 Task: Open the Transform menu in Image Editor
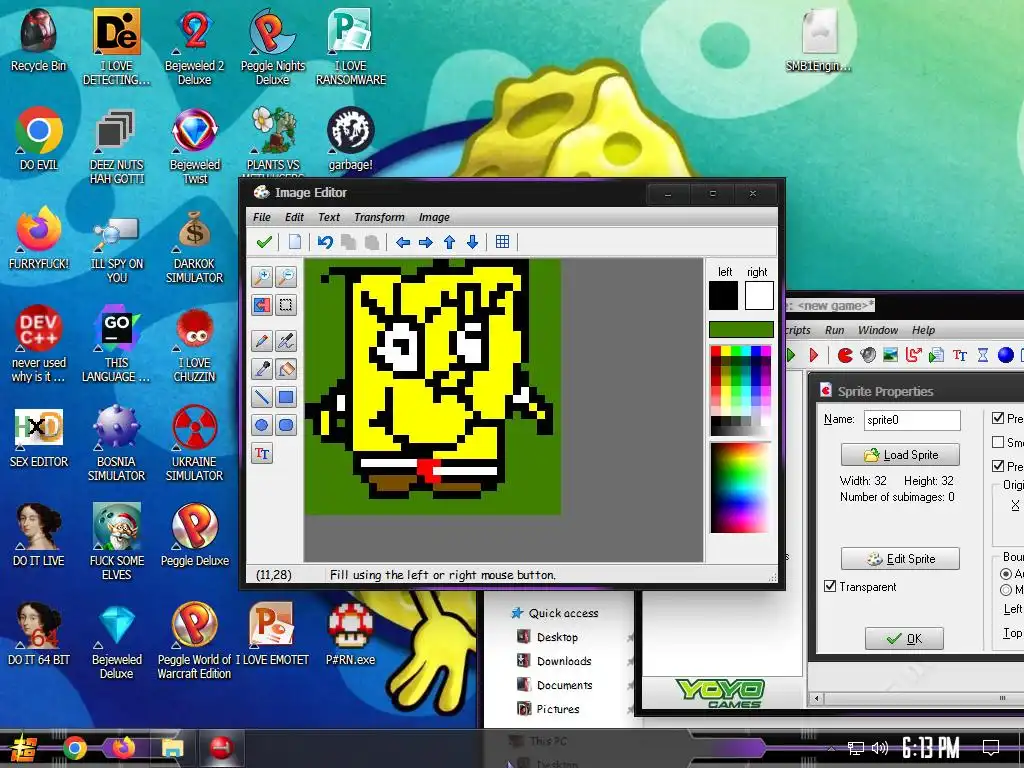(x=379, y=217)
